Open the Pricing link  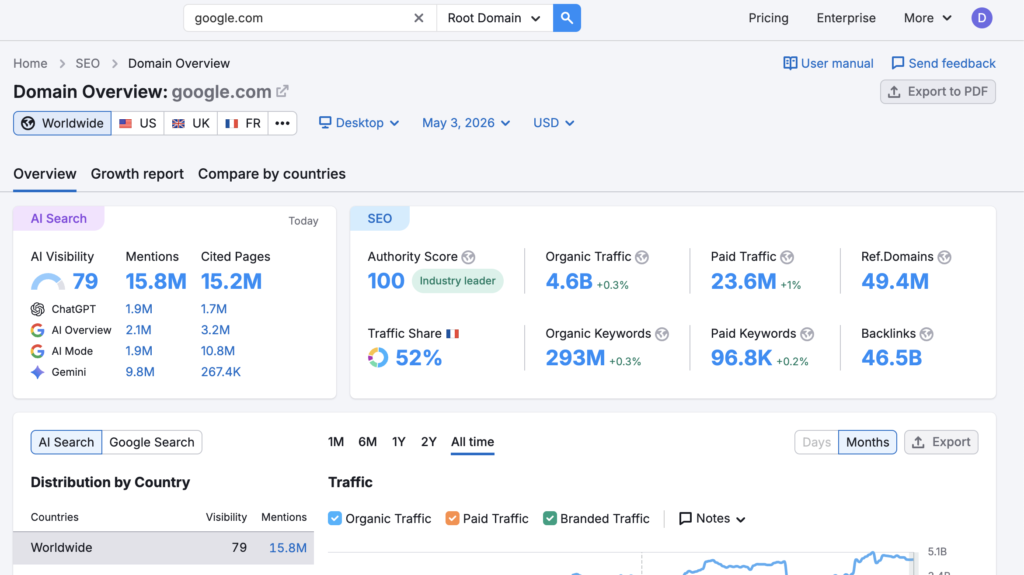(x=768, y=18)
